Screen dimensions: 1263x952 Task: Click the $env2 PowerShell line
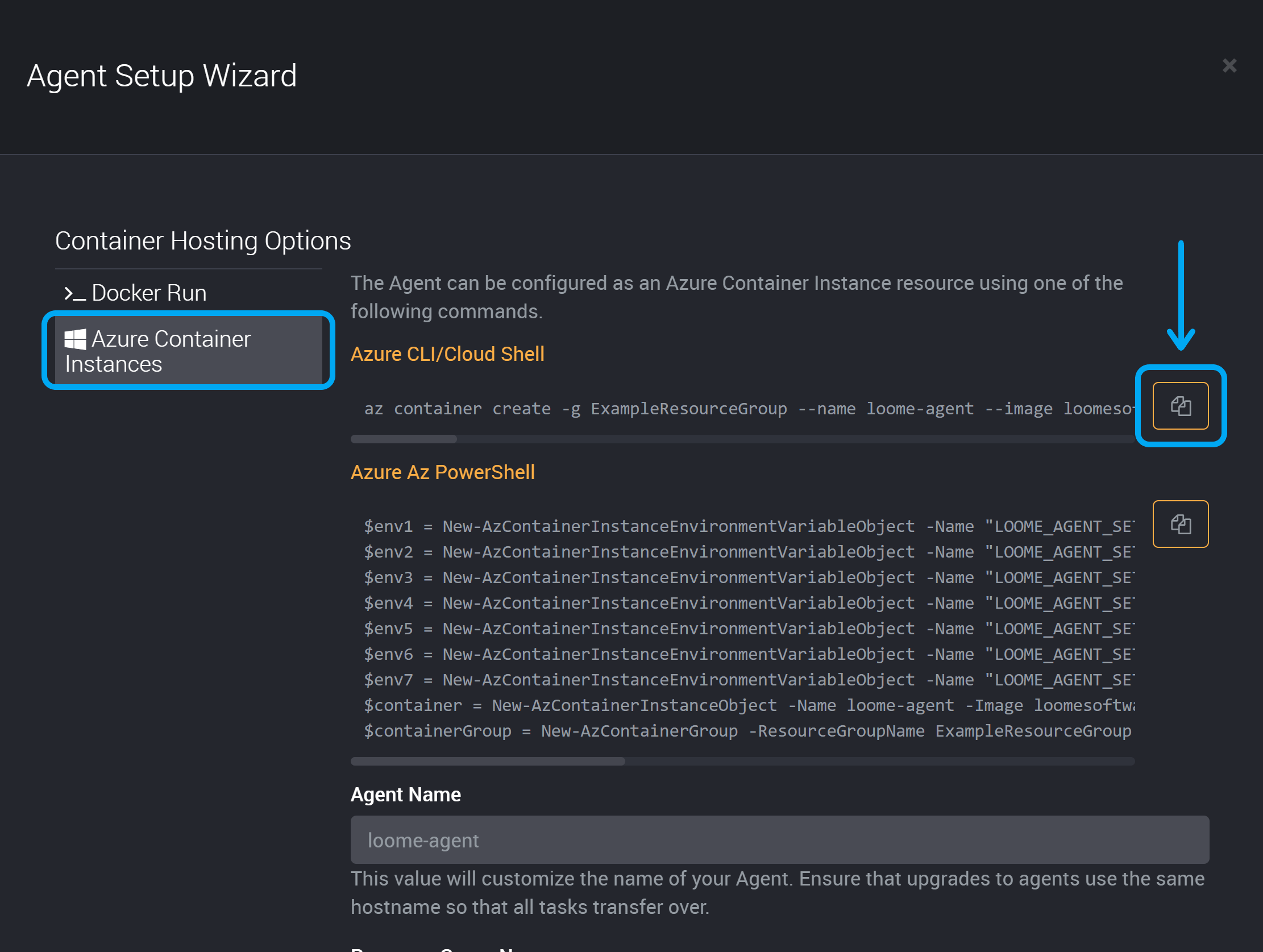[x=749, y=552]
